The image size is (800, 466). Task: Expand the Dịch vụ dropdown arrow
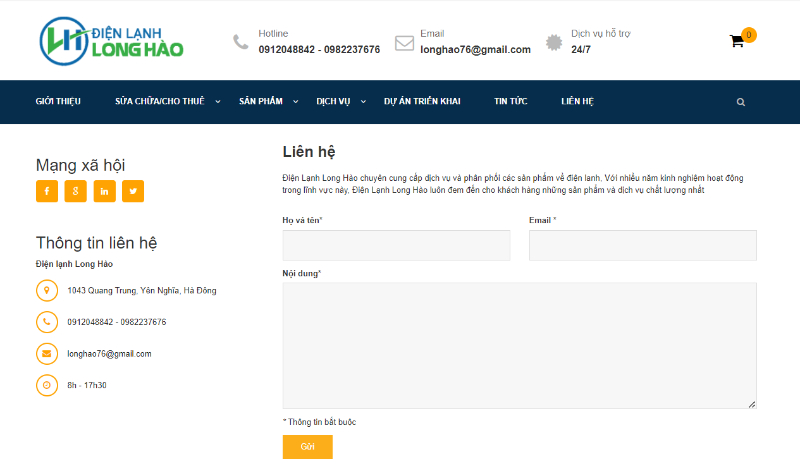point(363,102)
